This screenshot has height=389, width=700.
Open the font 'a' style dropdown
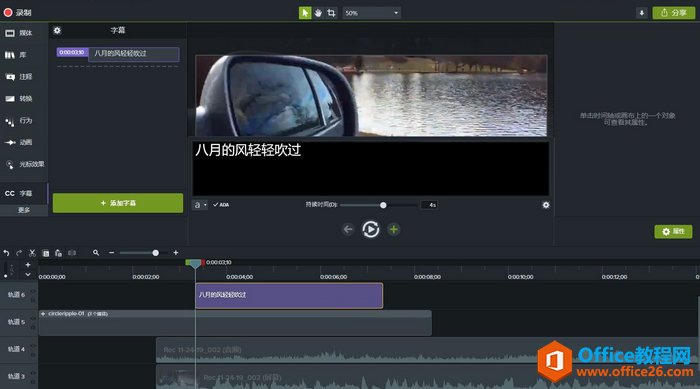(200, 205)
